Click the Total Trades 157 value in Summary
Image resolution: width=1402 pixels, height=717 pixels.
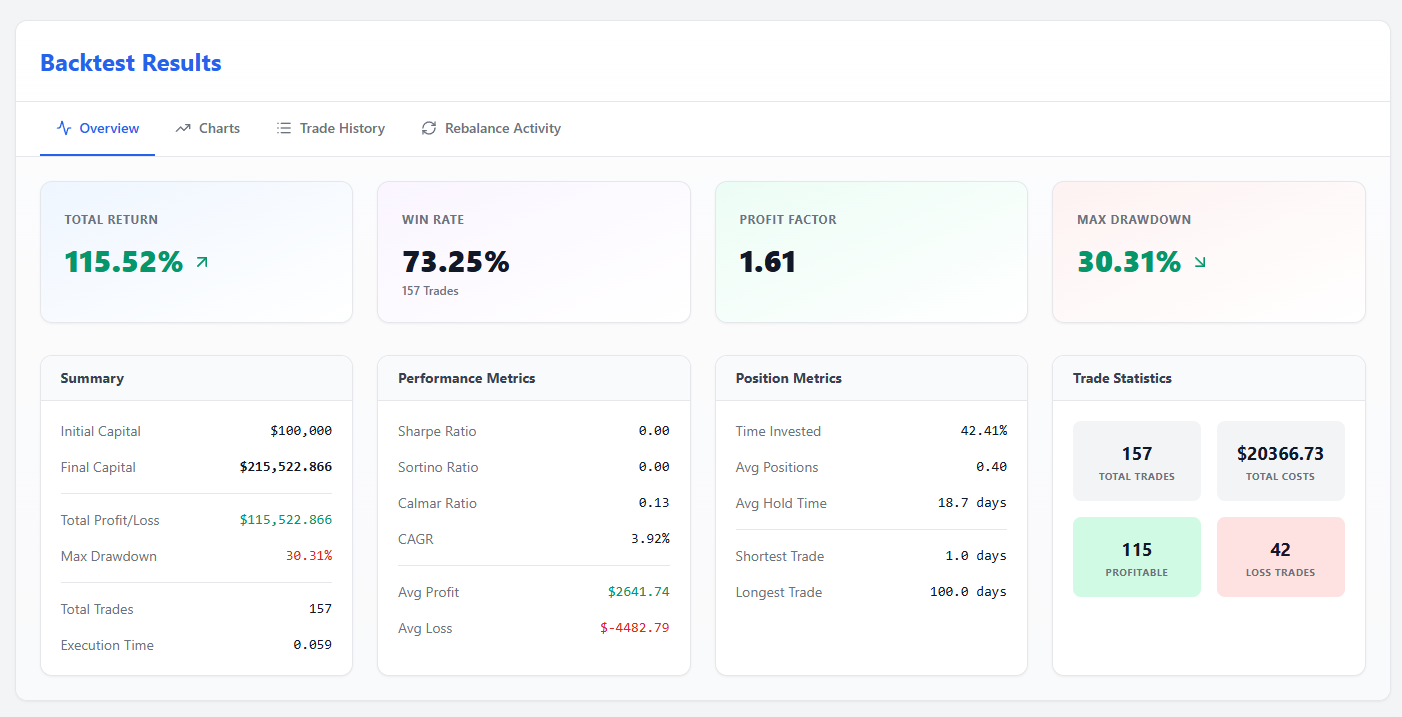tap(320, 609)
